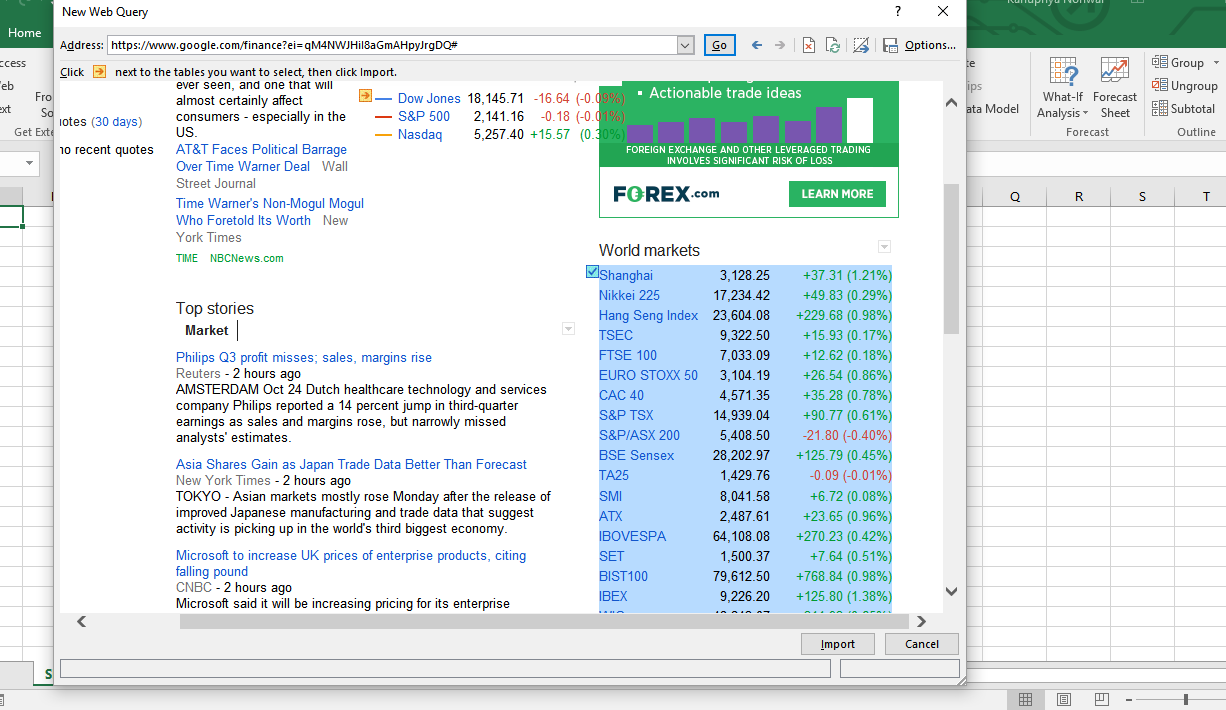Screen dimensions: 1226x710
Task: Uncheck the World markets table selection checkbox
Action: 592,272
